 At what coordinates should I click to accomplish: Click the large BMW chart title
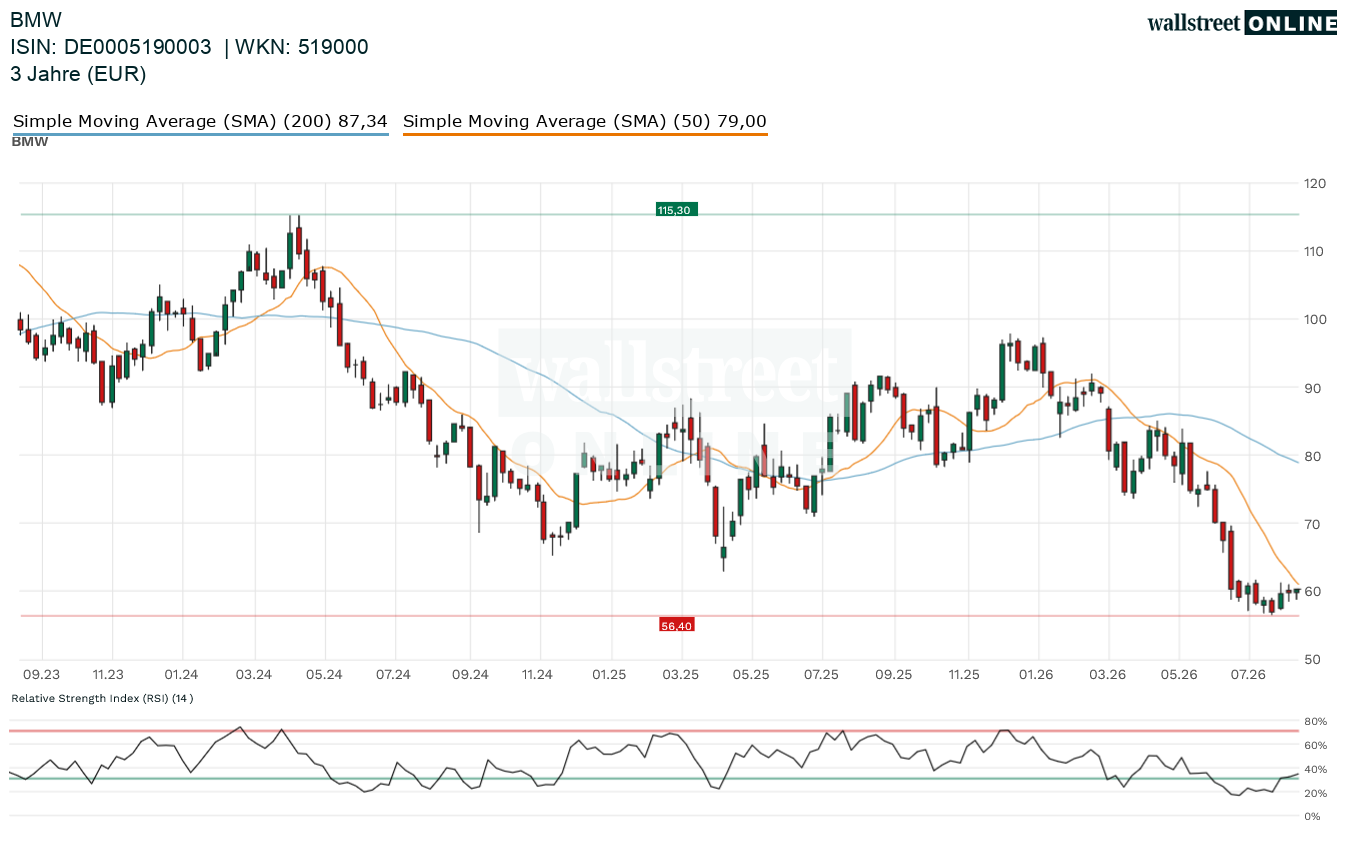[34, 20]
